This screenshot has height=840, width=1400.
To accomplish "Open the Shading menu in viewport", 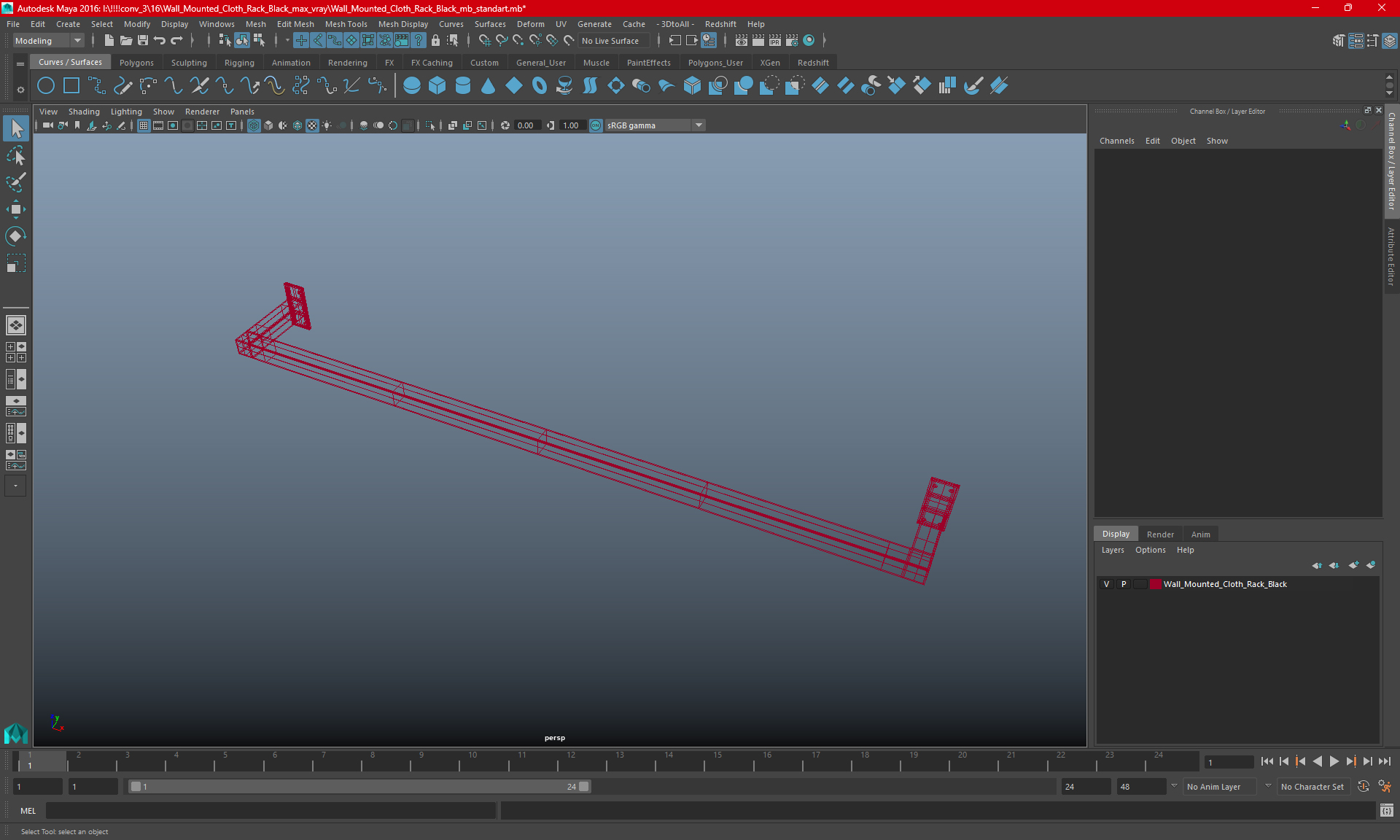I will 83,110.
